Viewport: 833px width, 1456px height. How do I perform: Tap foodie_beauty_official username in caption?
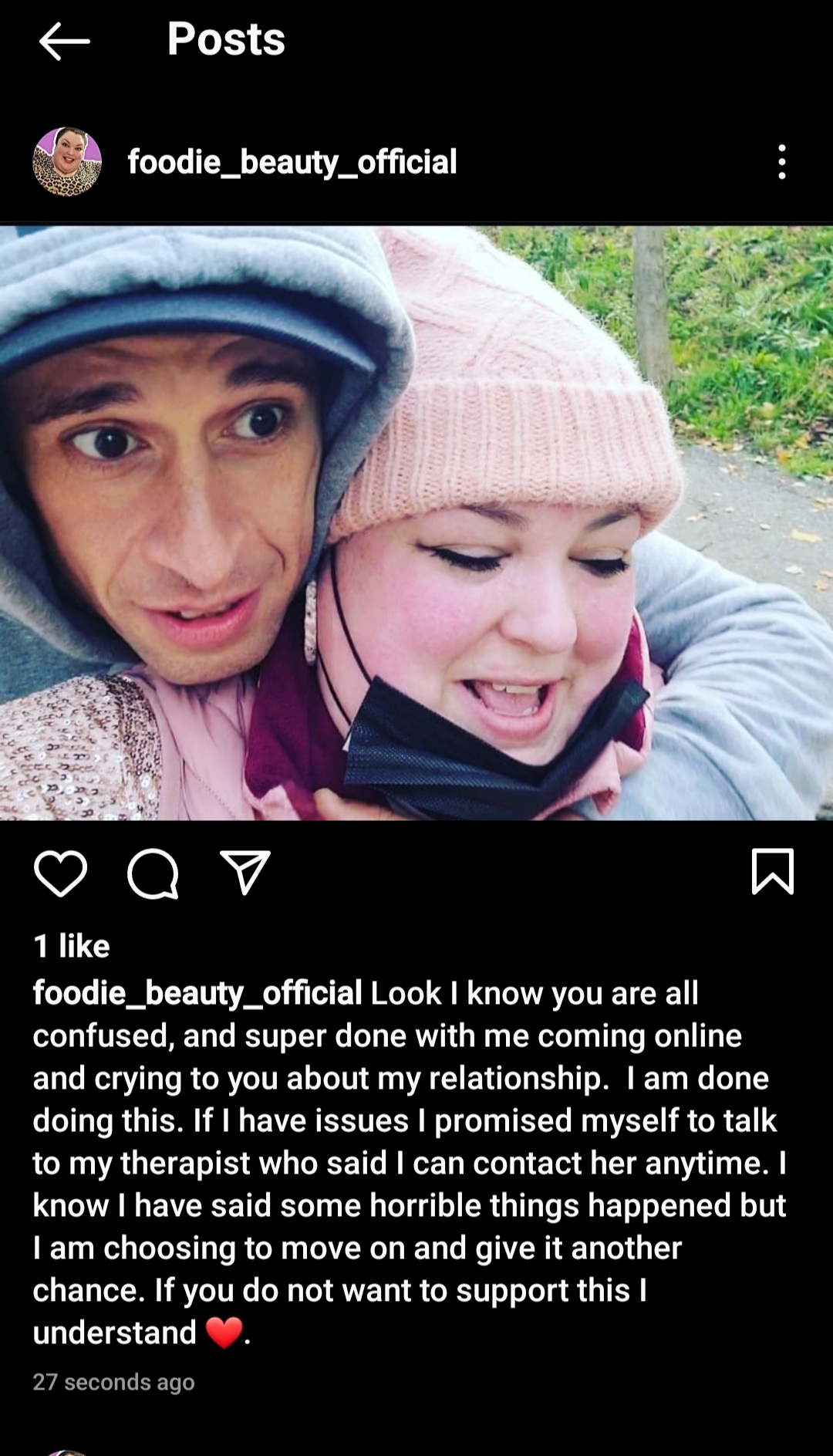click(x=197, y=993)
